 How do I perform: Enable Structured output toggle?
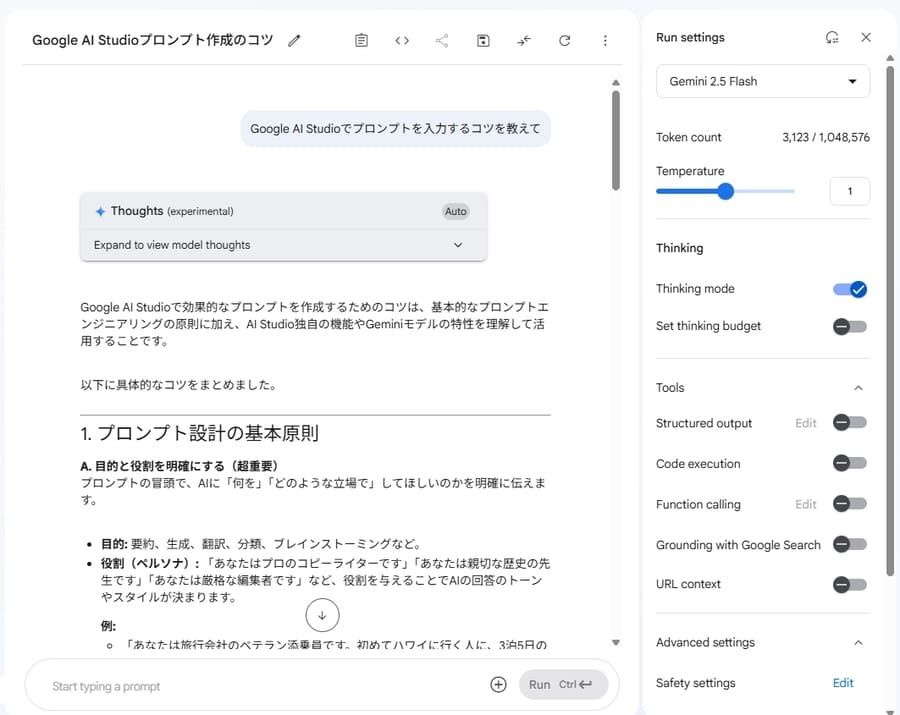coord(850,422)
